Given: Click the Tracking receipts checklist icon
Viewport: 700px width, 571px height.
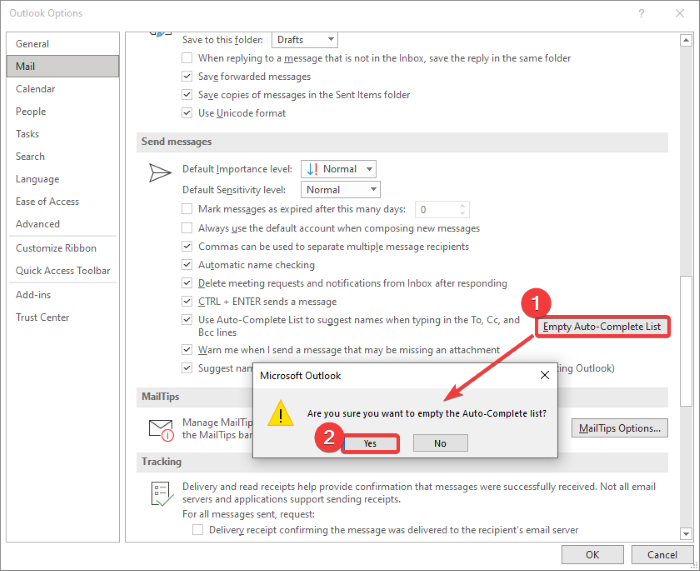Looking at the screenshot, I should click(x=162, y=494).
